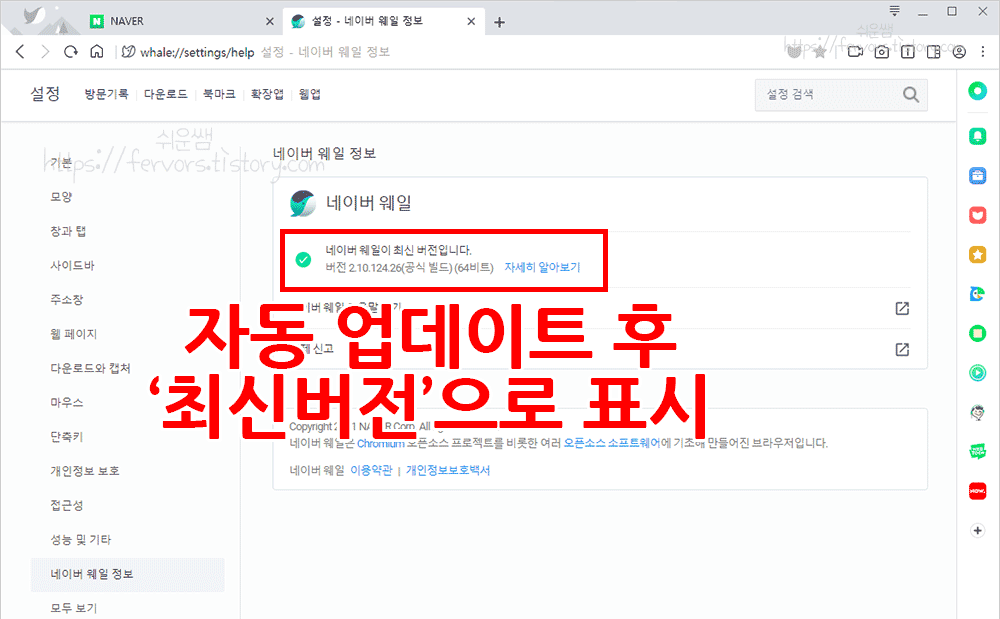Select 성능 및 기타 in the settings sidebar

click(81, 540)
